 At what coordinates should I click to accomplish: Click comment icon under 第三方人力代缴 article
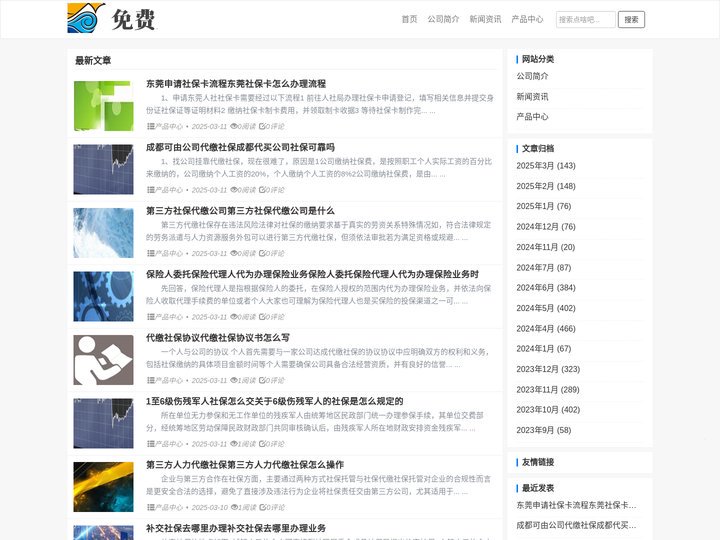click(262, 507)
